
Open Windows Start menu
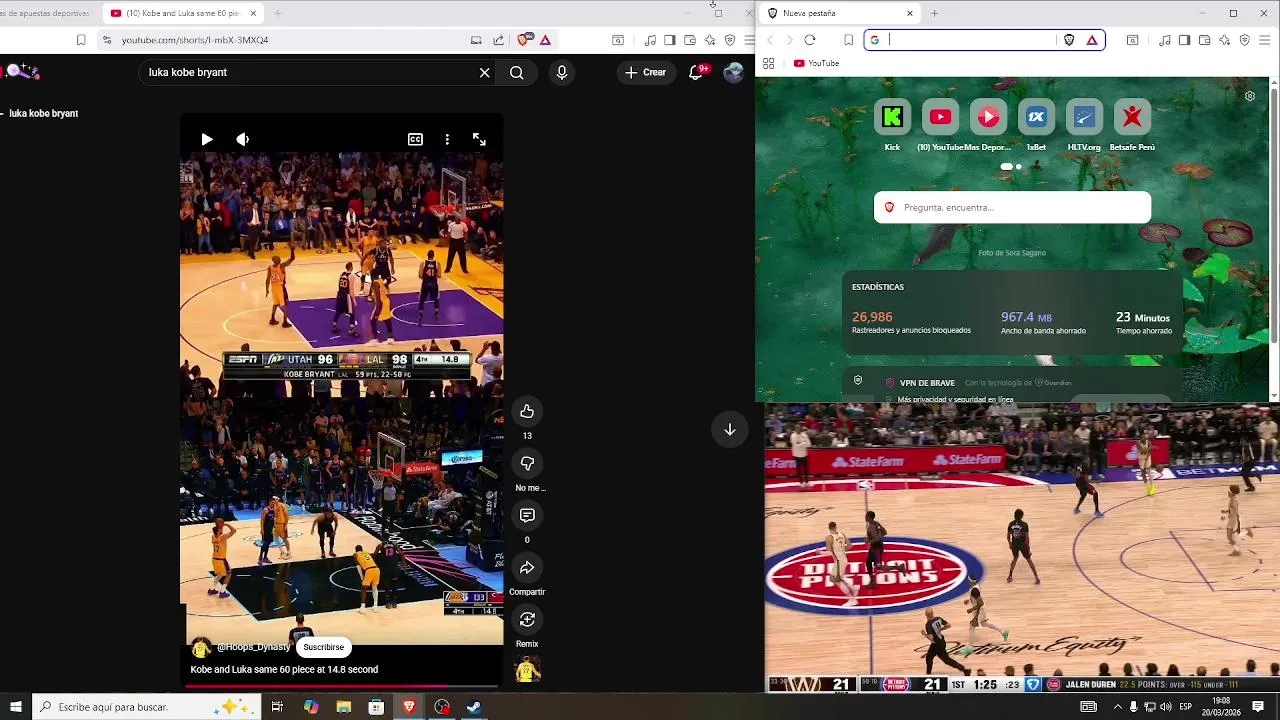[x=16, y=707]
